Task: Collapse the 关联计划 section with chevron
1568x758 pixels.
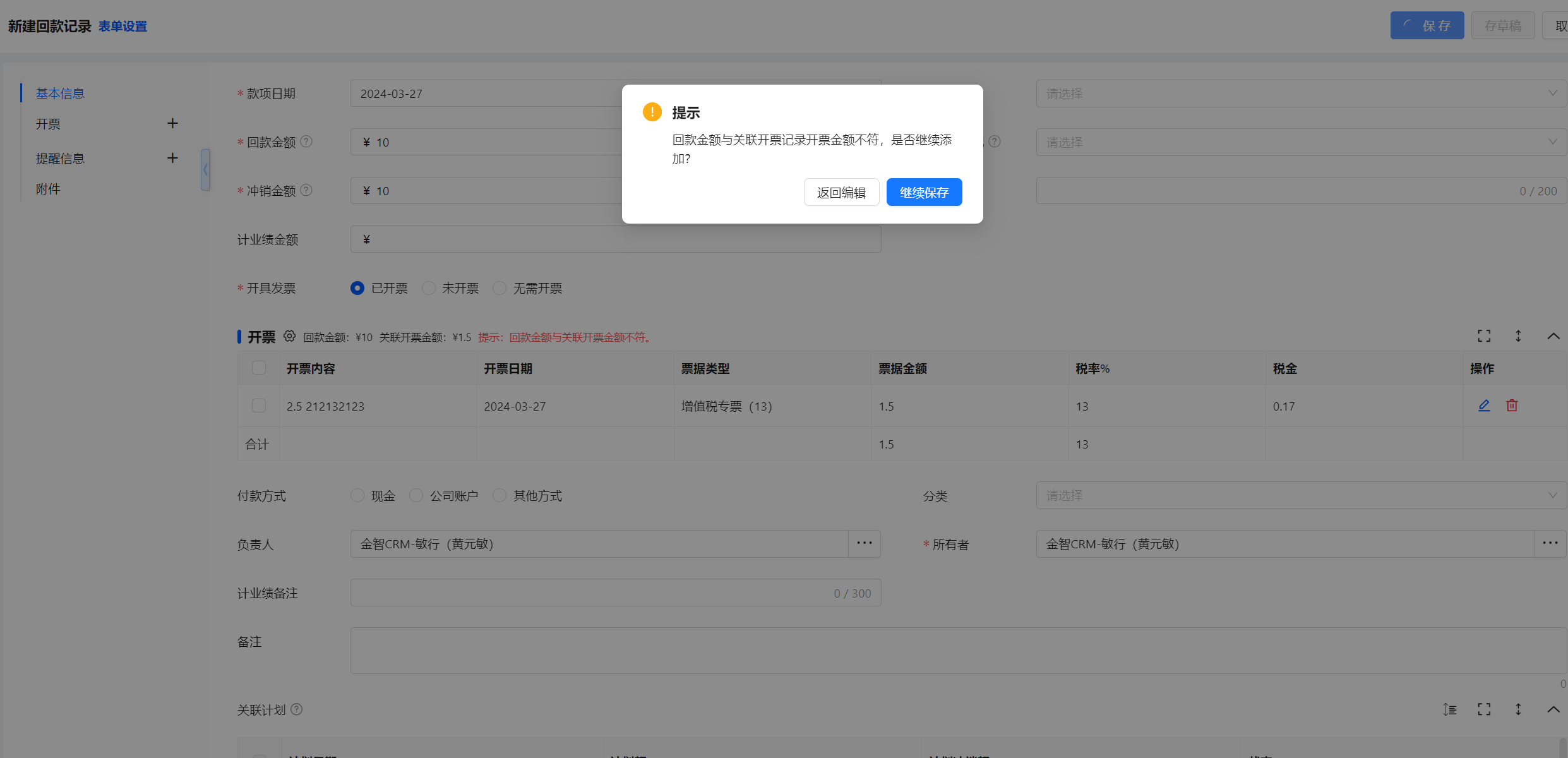Action: coord(1553,709)
